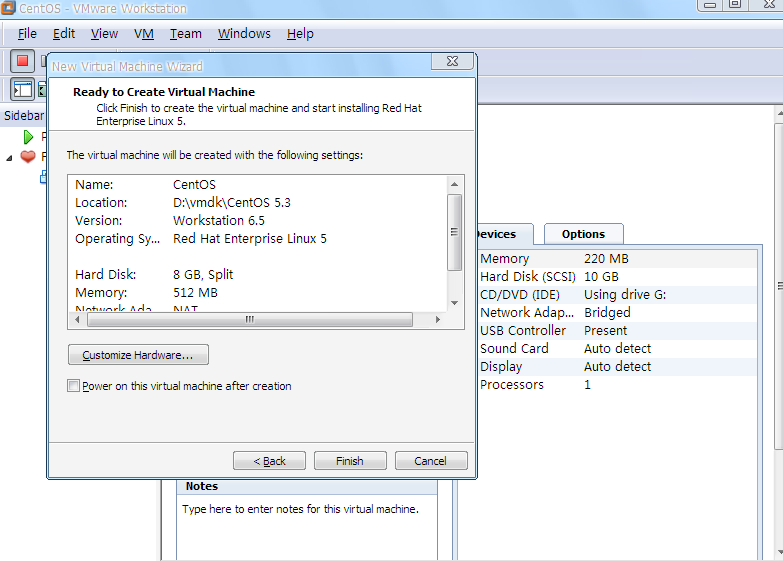Click the Sidebar panel header label
The width and height of the screenshot is (783, 561).
(24, 115)
